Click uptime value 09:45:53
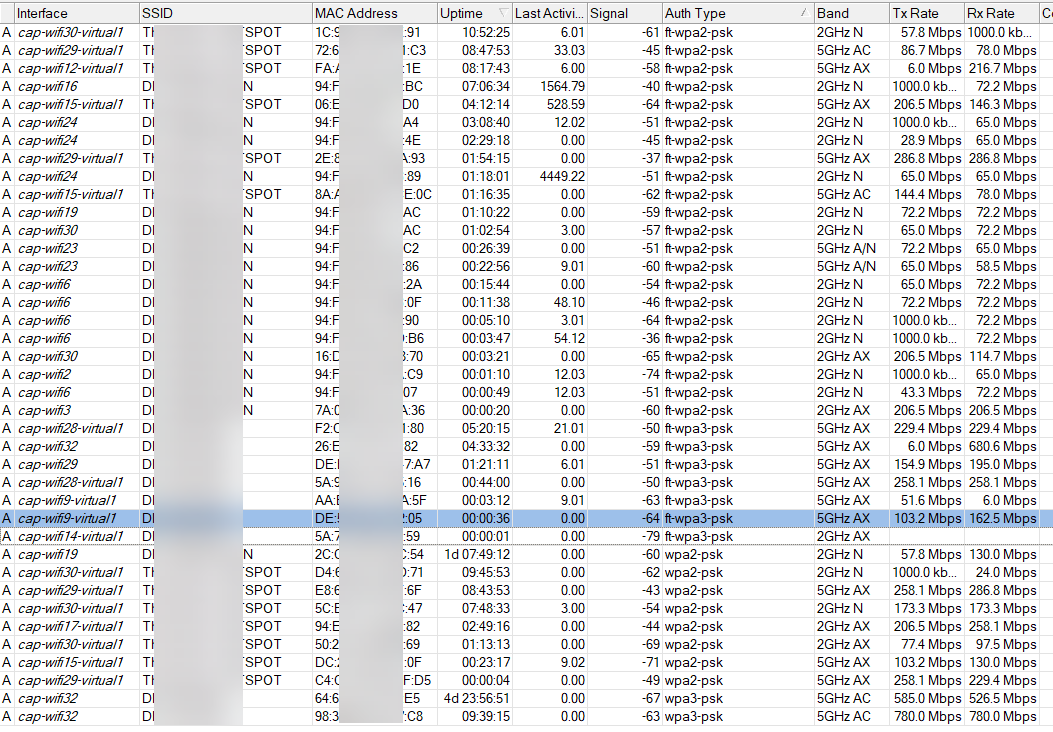Screen dimensions: 1053x732 tap(486, 572)
